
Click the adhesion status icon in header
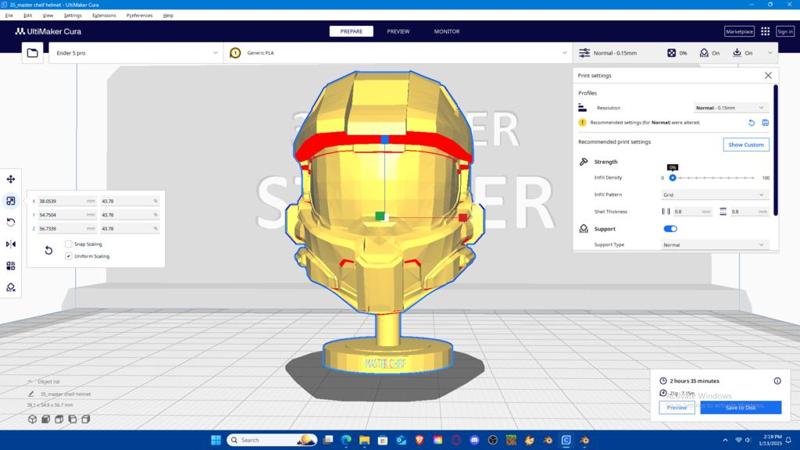pos(737,53)
